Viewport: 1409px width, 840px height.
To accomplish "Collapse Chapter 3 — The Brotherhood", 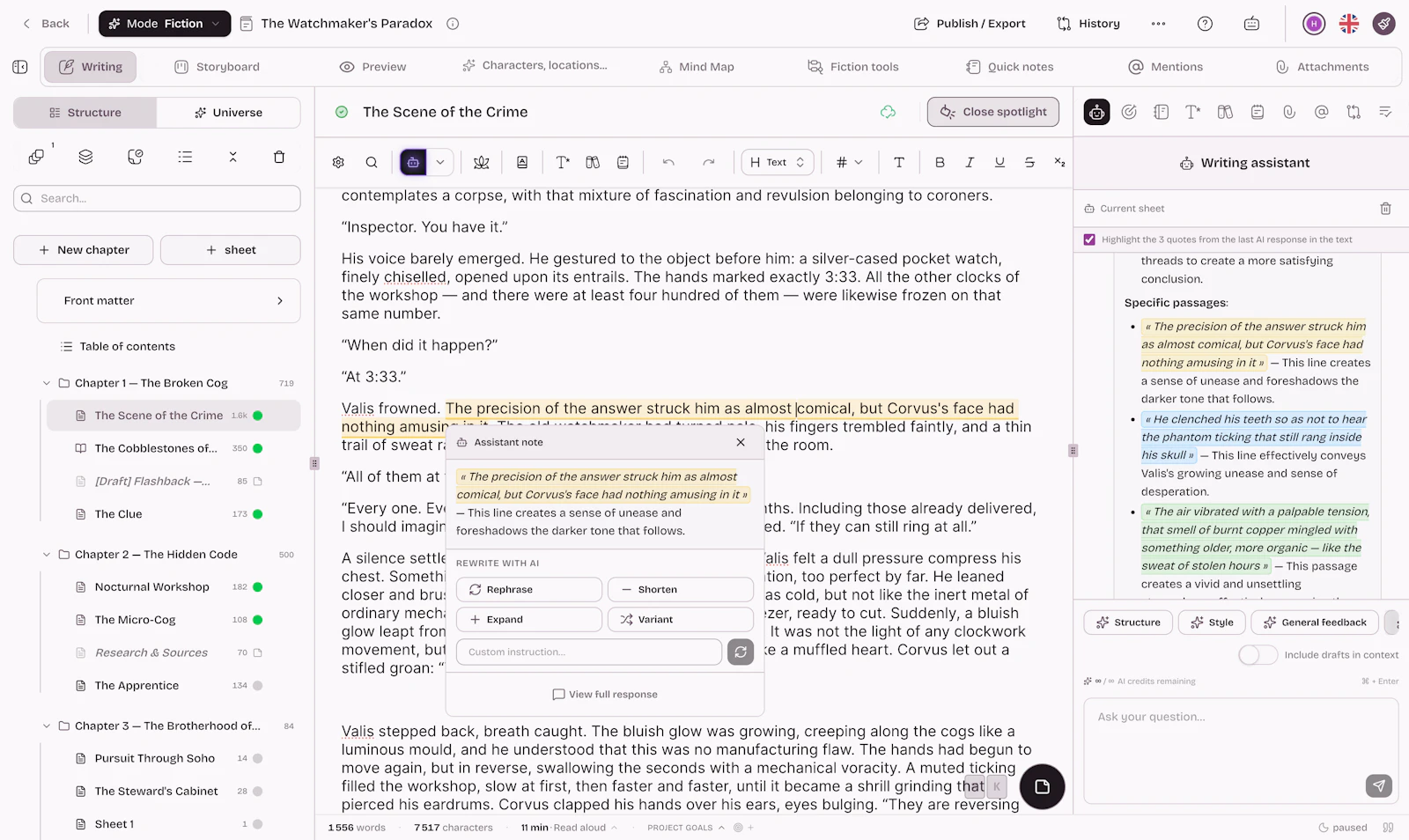I will 47,726.
